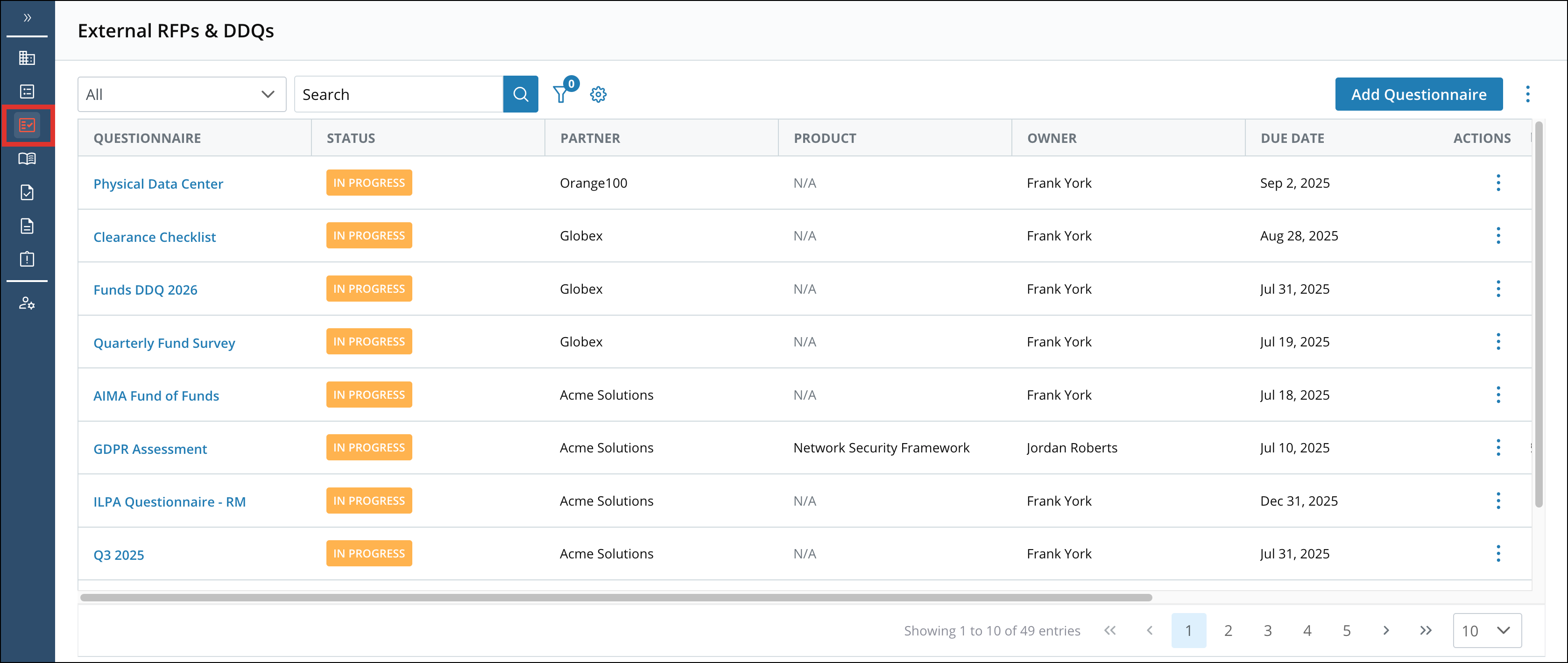The height and width of the screenshot is (663, 1568).
Task: Select the Questionnaires icon in the sidebar
Action: click(x=28, y=126)
